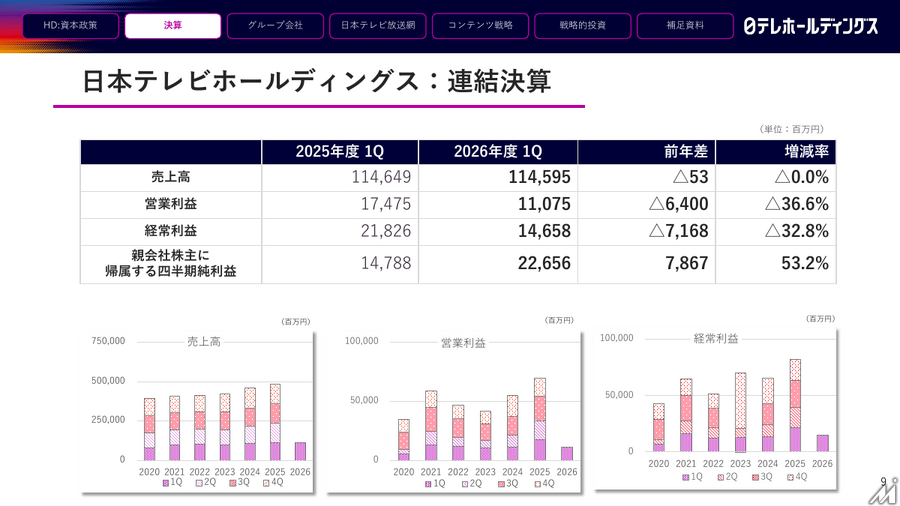Click the 2021 bar in 経常利益 chart
This screenshot has height=506, width=900.
(686, 415)
